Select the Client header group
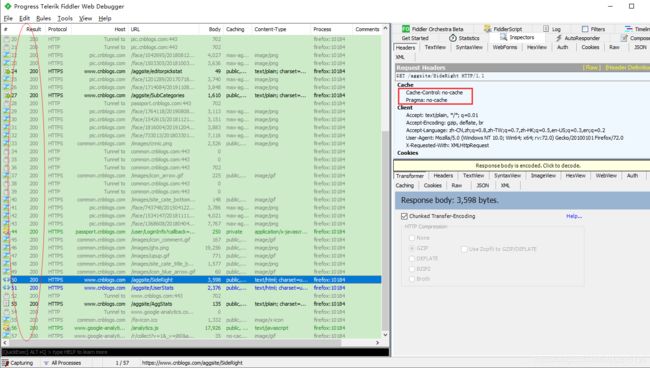Image resolution: width=650 pixels, height=368 pixels. click(x=405, y=107)
